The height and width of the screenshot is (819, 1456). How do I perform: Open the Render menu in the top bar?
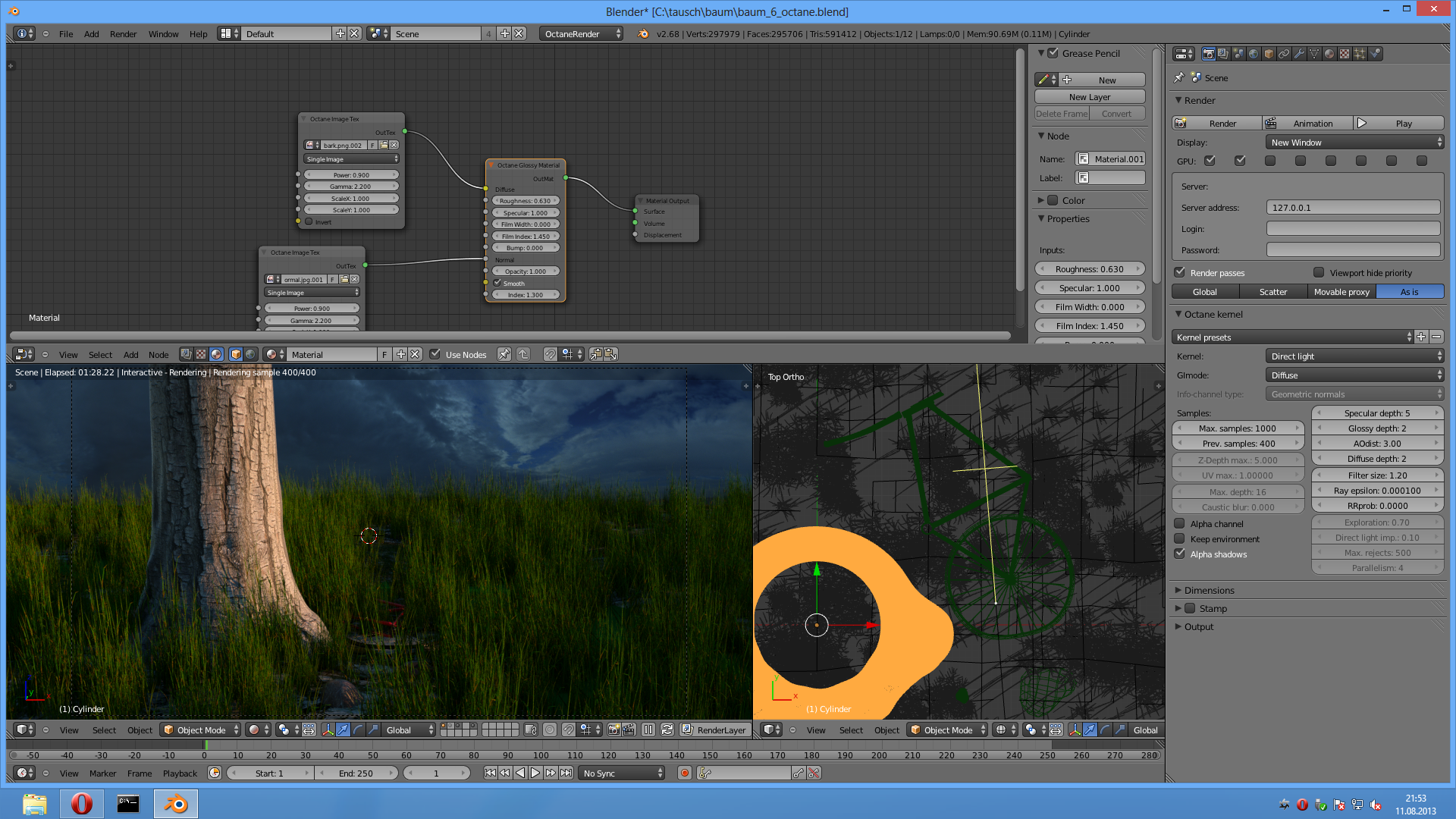pos(123,34)
